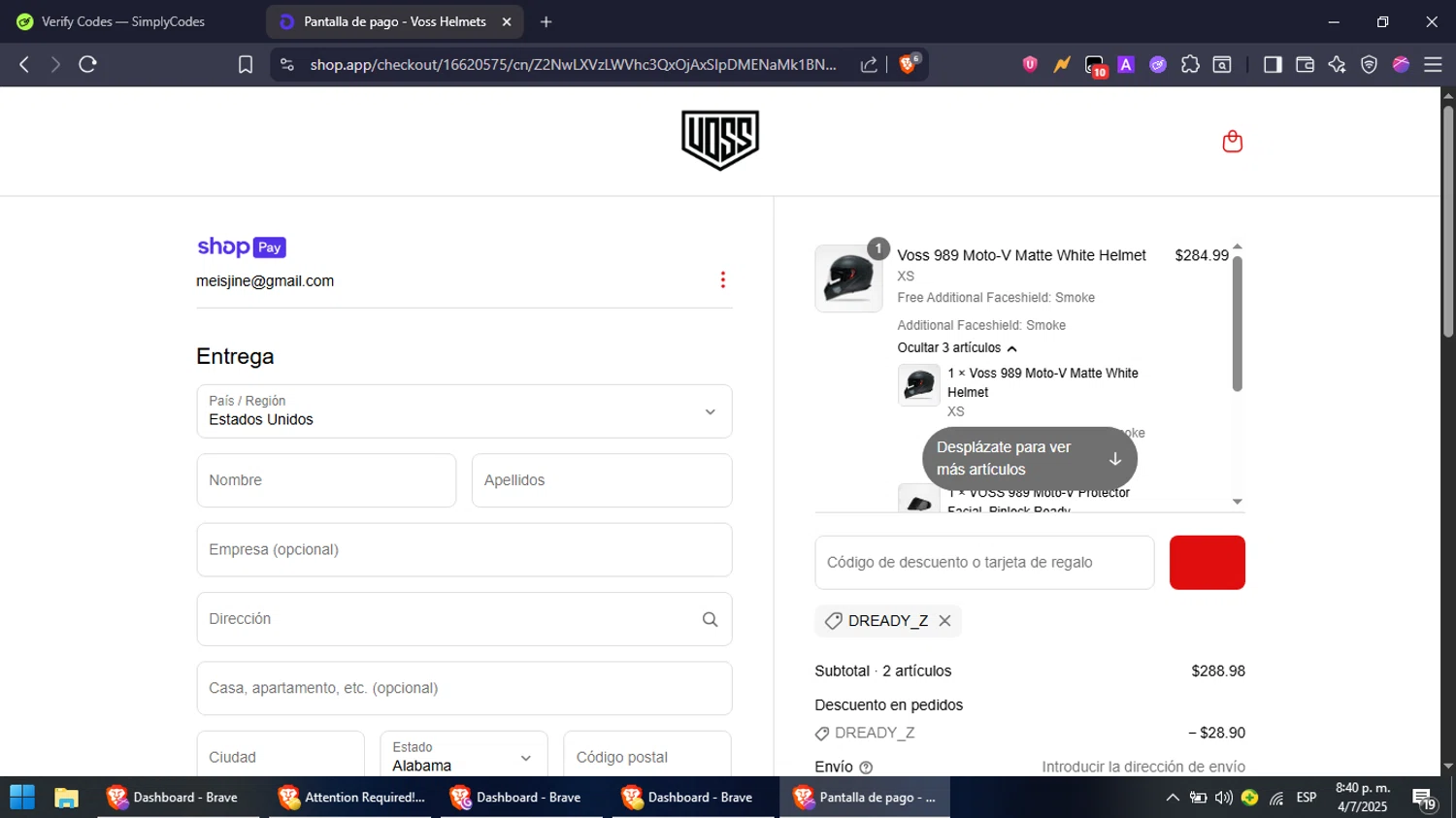Switch to Pantalla de pago taskbar window
This screenshot has height=818, width=1456.
point(865,798)
